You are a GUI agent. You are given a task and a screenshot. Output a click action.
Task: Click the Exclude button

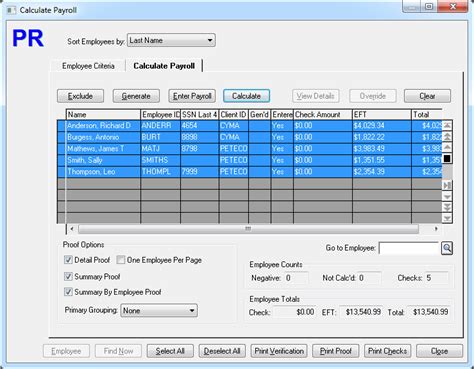tap(80, 96)
